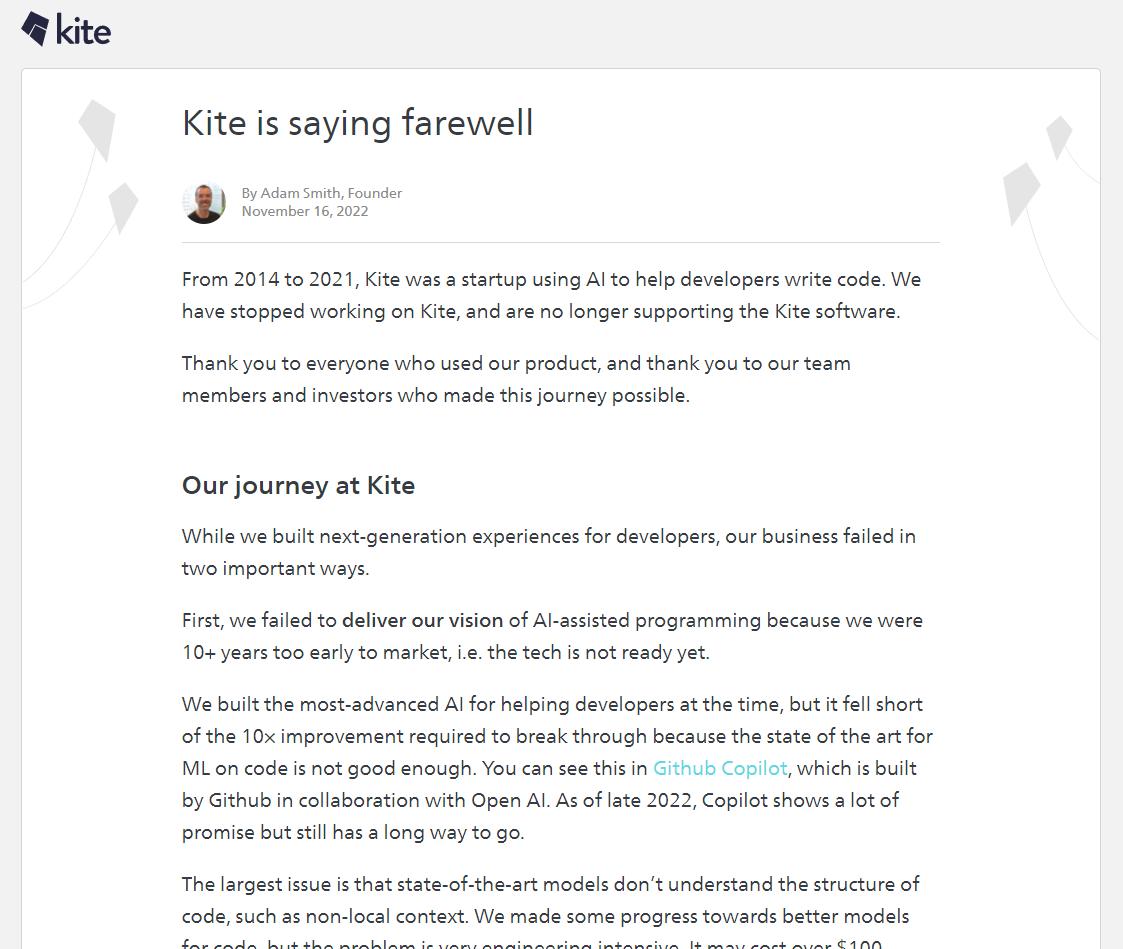Click the divider line below the byline
This screenshot has height=949, width=1123.
[x=560, y=242]
